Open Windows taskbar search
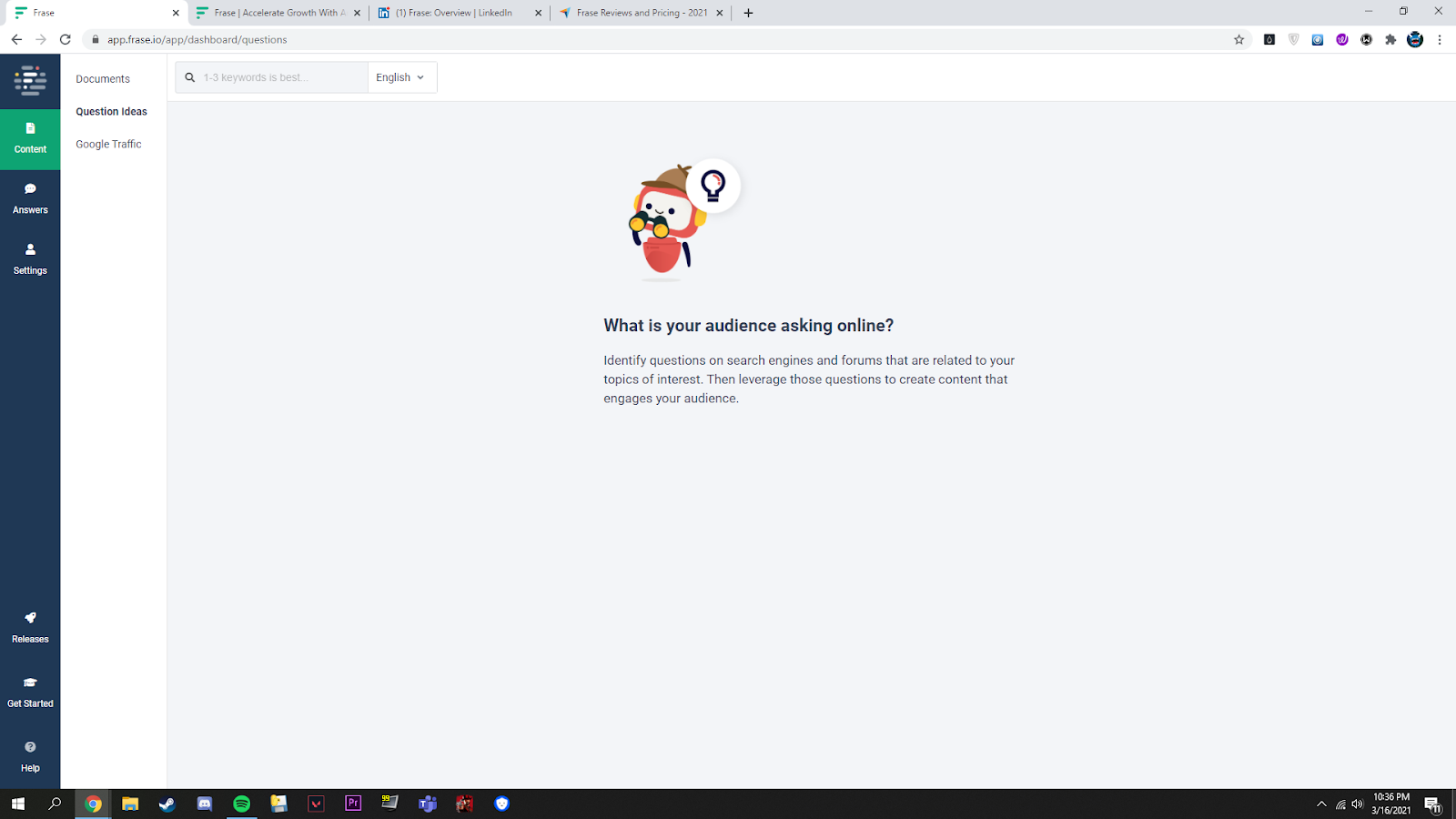Screen dimensions: 1456x819 [x=56, y=804]
